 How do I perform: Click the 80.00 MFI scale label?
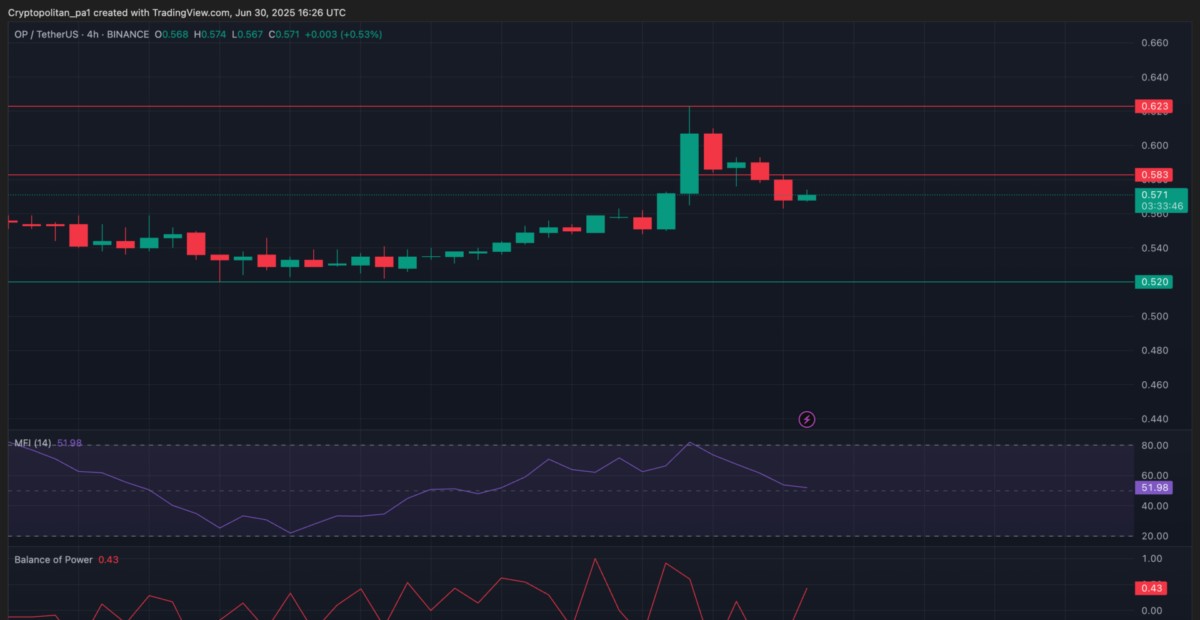[1154, 446]
